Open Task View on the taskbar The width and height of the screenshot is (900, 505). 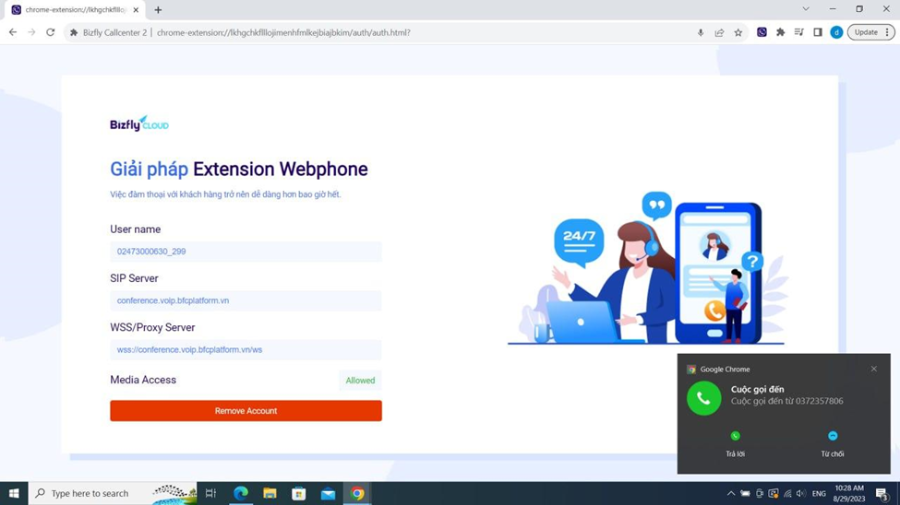pyautogui.click(x=211, y=494)
